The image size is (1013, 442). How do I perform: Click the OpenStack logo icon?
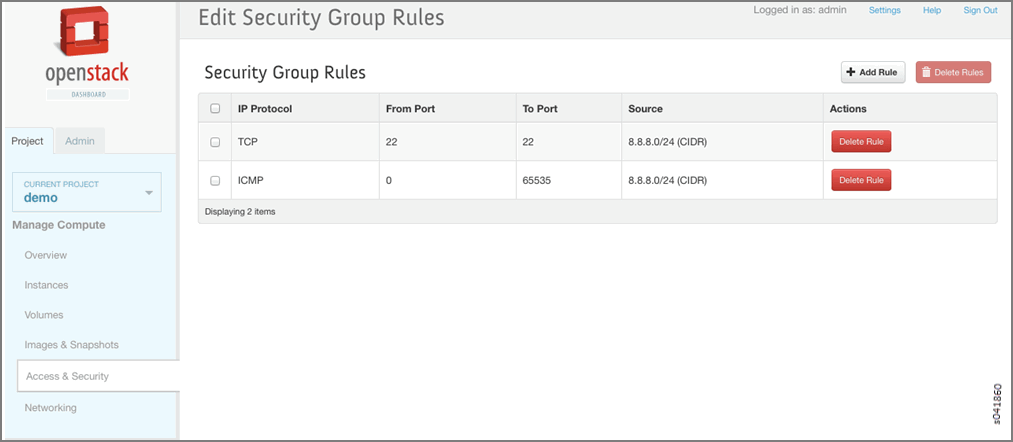click(x=87, y=35)
